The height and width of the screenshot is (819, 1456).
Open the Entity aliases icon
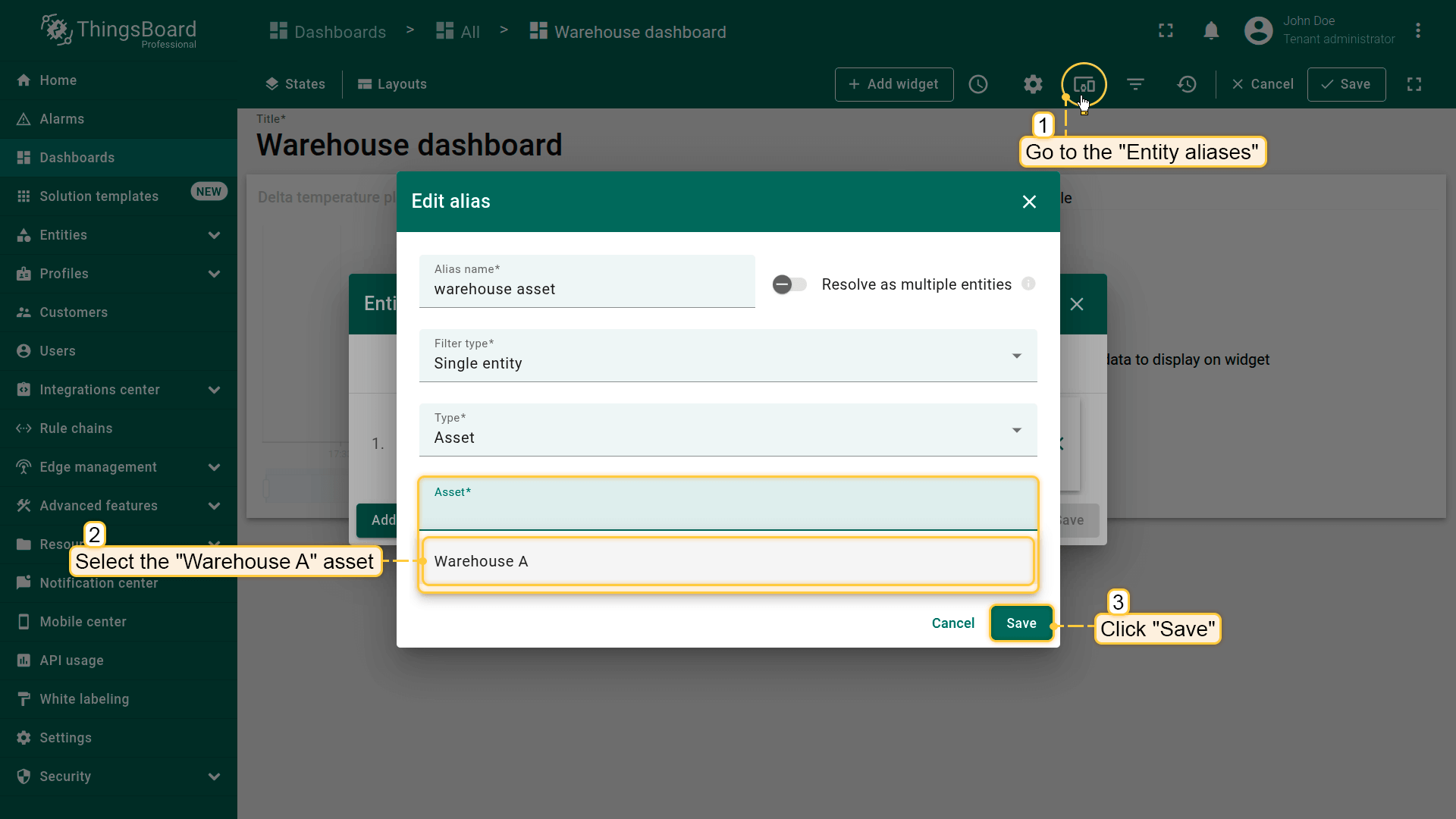(x=1084, y=84)
